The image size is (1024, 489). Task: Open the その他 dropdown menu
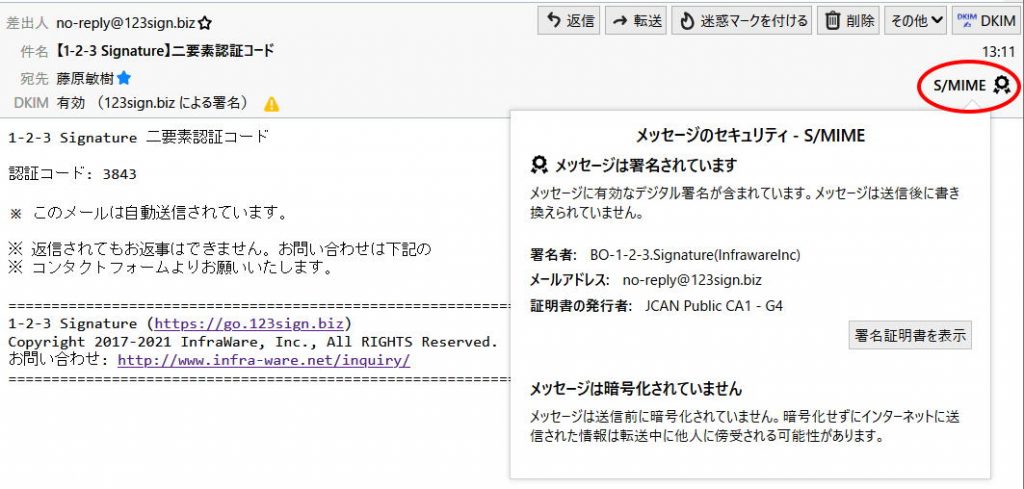click(916, 21)
